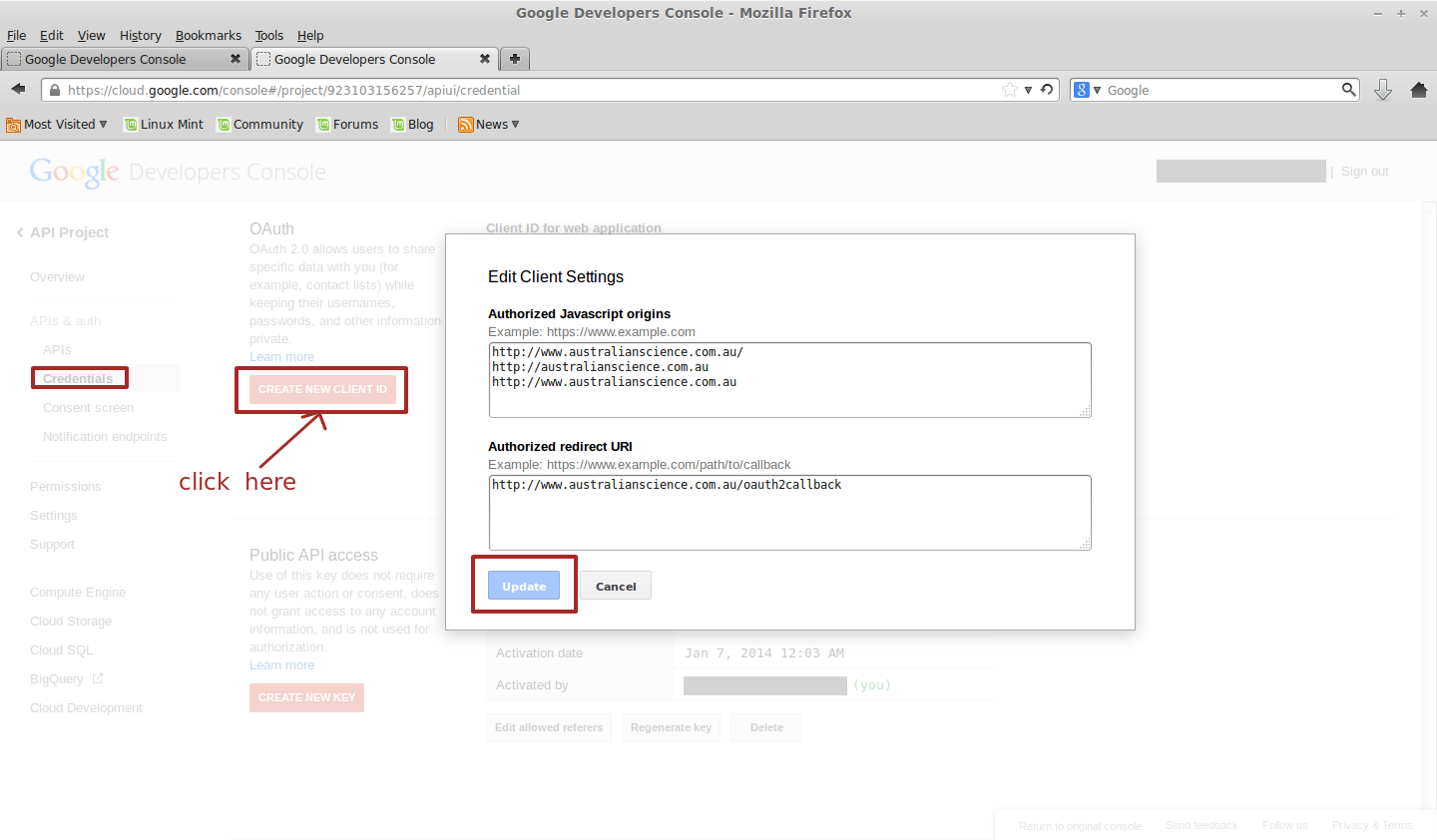
Task: Reload the page with the refresh icon
Action: [1047, 90]
